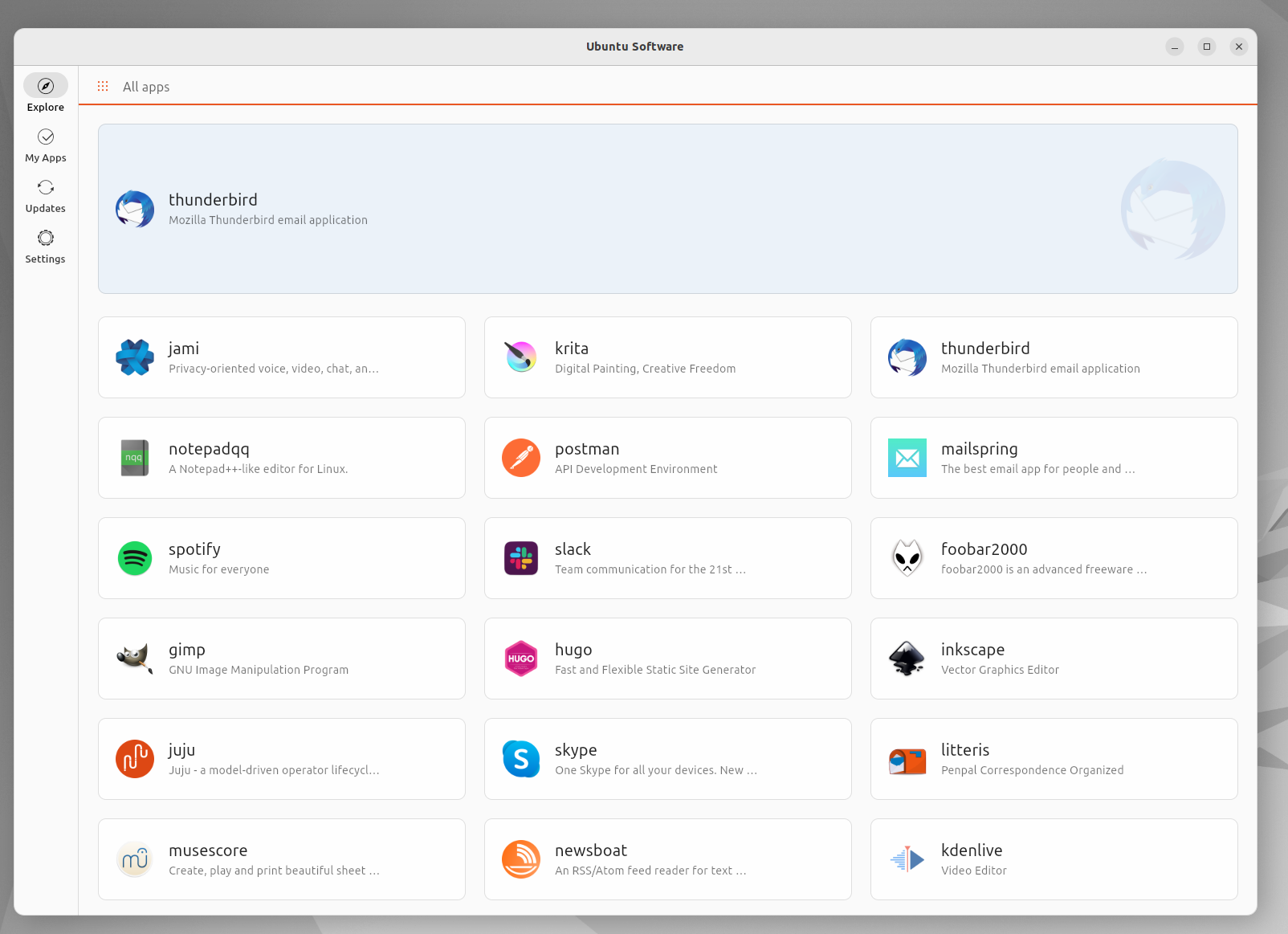Image resolution: width=1288 pixels, height=934 pixels.
Task: Click the musescore app icon
Action: (x=135, y=859)
